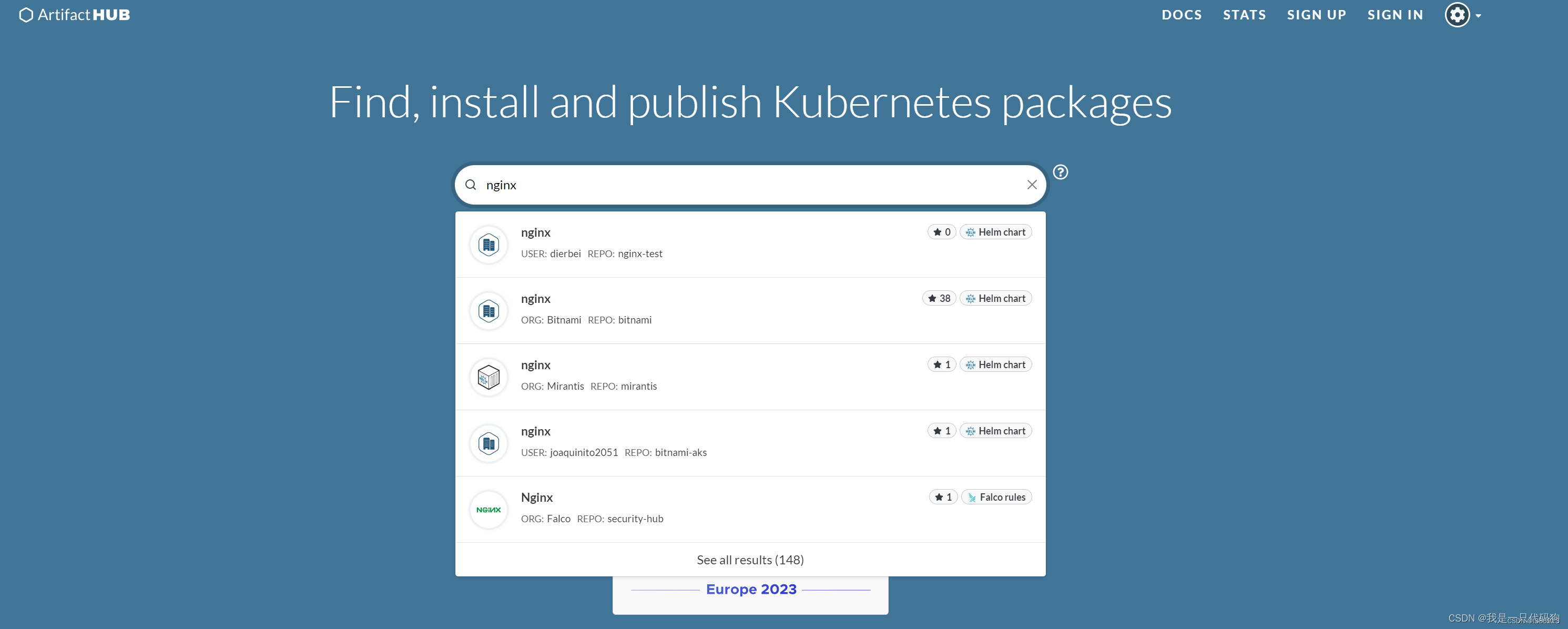Click 'REPO: bitnami' text
Screen dimensions: 1568x629
[x=619, y=320]
